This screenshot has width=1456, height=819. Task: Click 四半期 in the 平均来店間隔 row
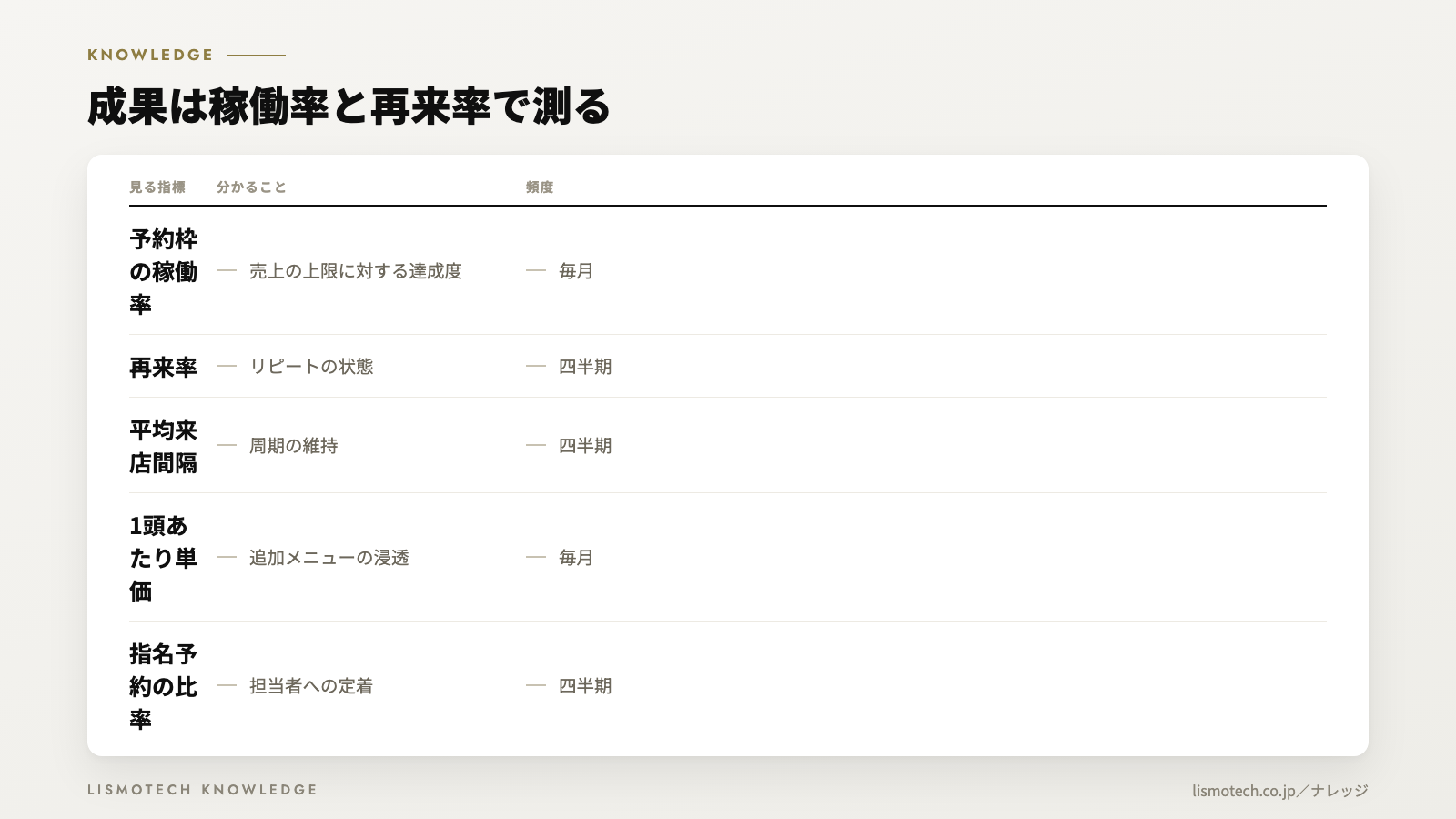(585, 446)
